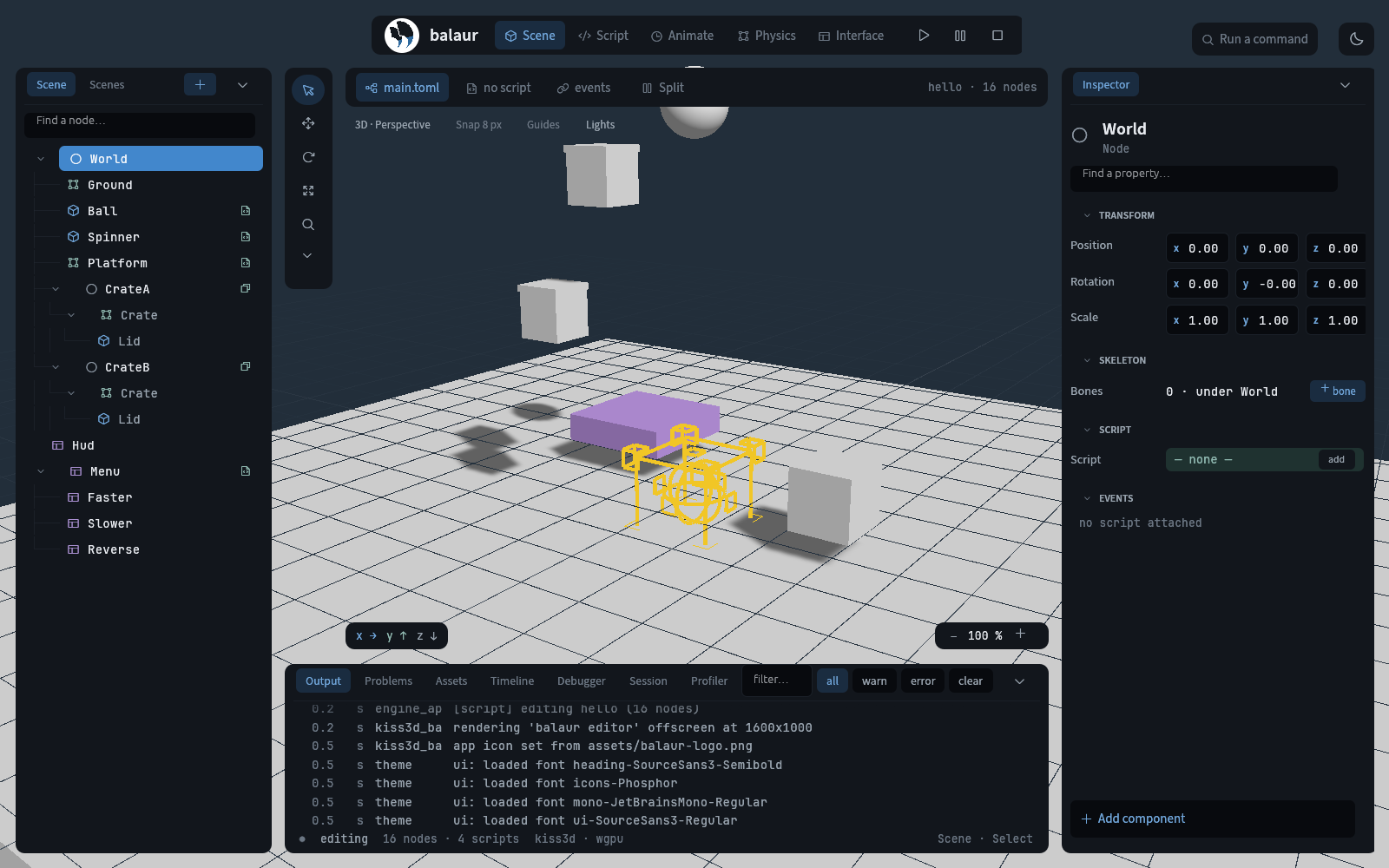This screenshot has width=1389, height=868.
Task: Toggle Guides in viewport
Action: (543, 125)
